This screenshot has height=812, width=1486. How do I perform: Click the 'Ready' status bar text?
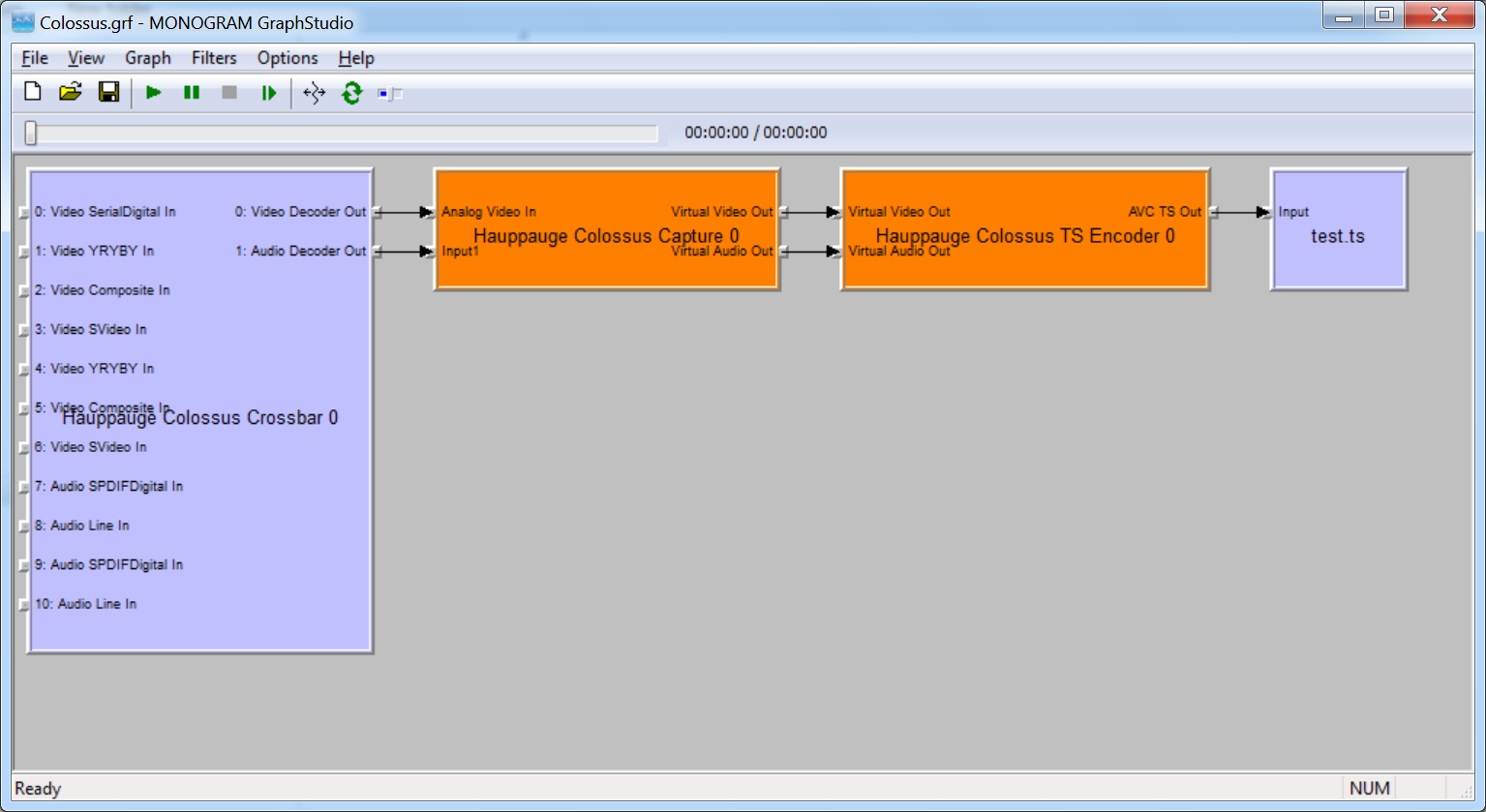pyautogui.click(x=38, y=789)
